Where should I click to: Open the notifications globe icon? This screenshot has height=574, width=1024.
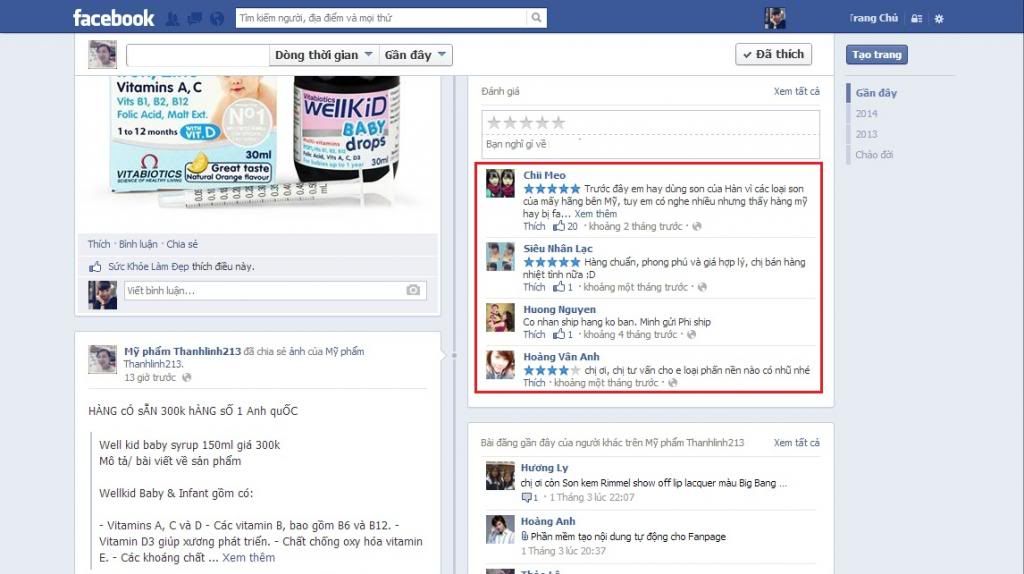(x=215, y=18)
